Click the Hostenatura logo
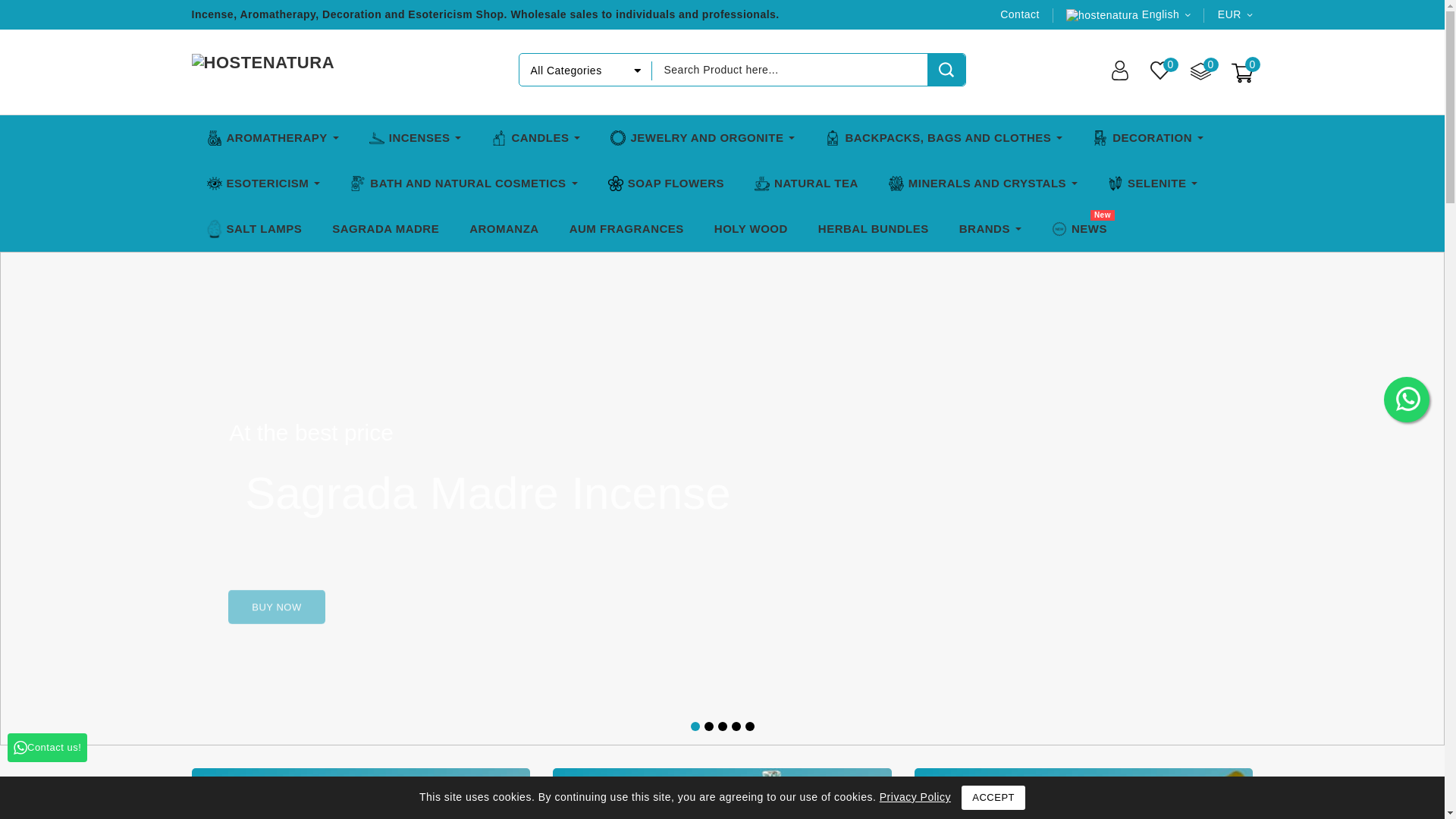 (262, 63)
